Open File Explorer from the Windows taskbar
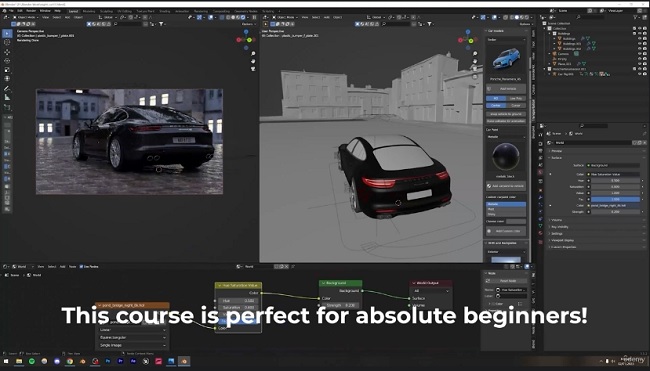This screenshot has height=371, width=650. [19, 361]
